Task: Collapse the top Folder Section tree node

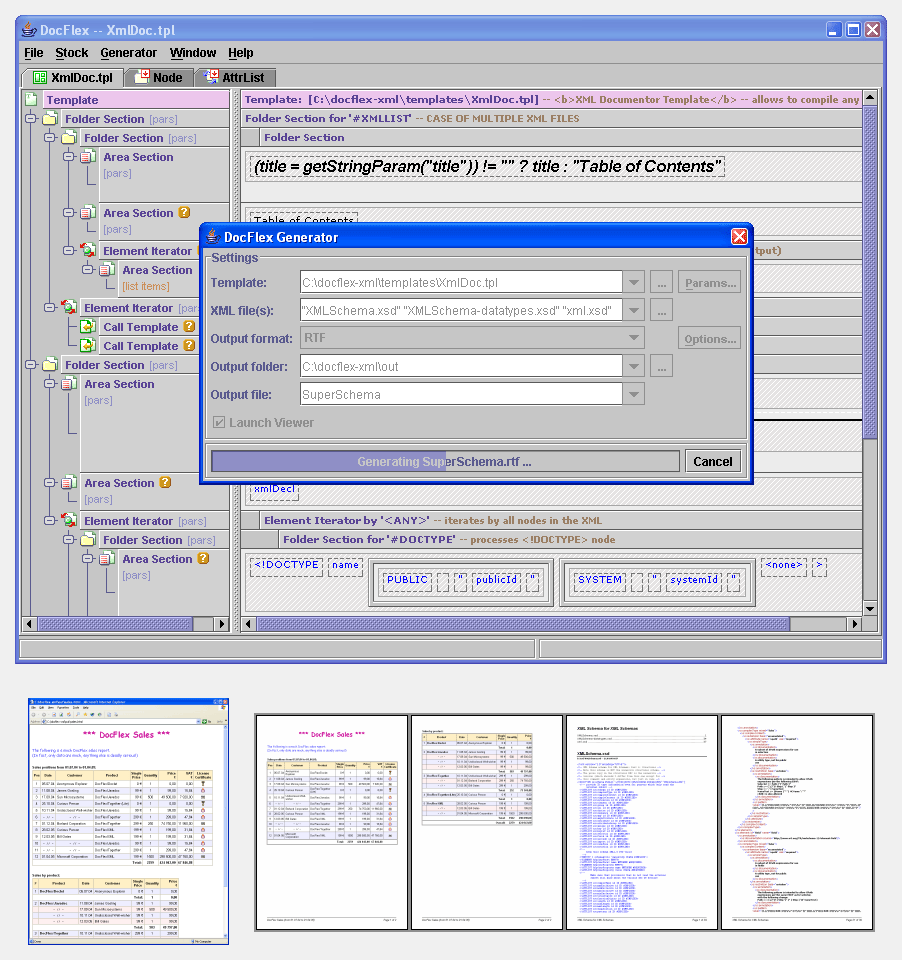Action: point(31,119)
